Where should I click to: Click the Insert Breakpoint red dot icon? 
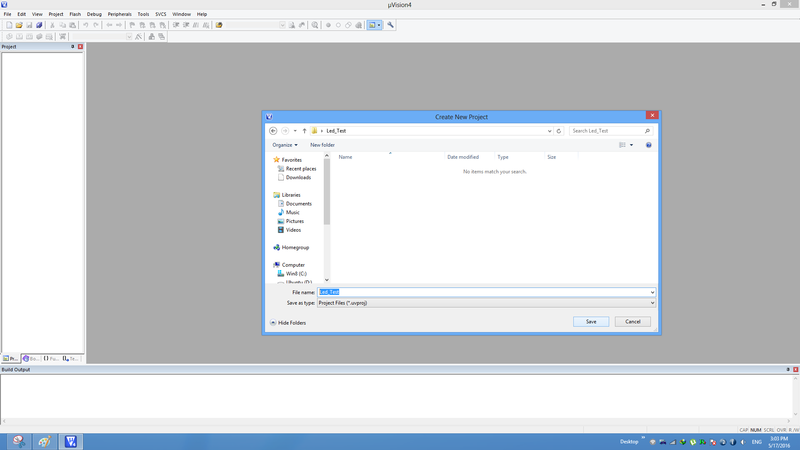click(328, 25)
